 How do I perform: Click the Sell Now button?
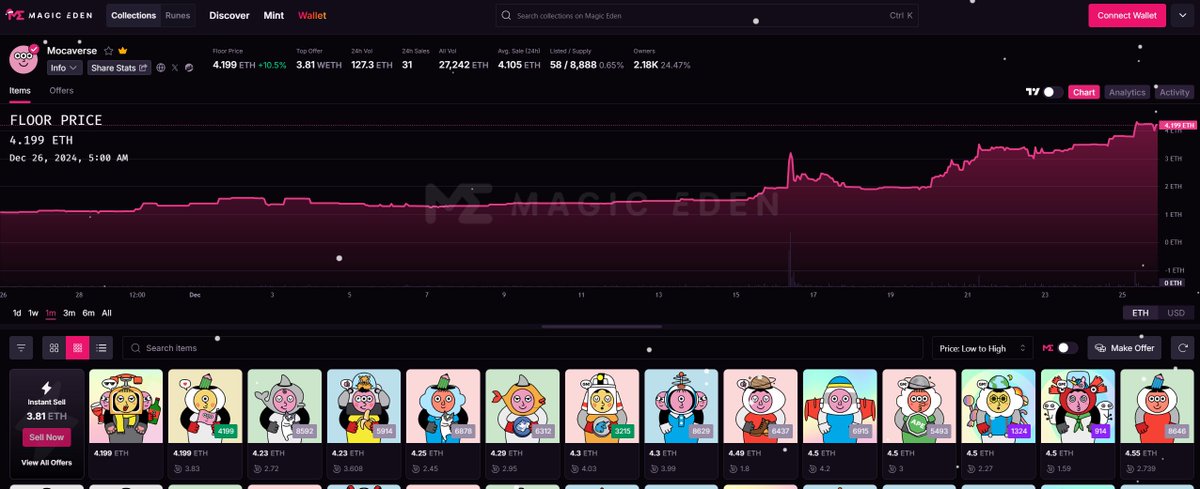tap(46, 437)
